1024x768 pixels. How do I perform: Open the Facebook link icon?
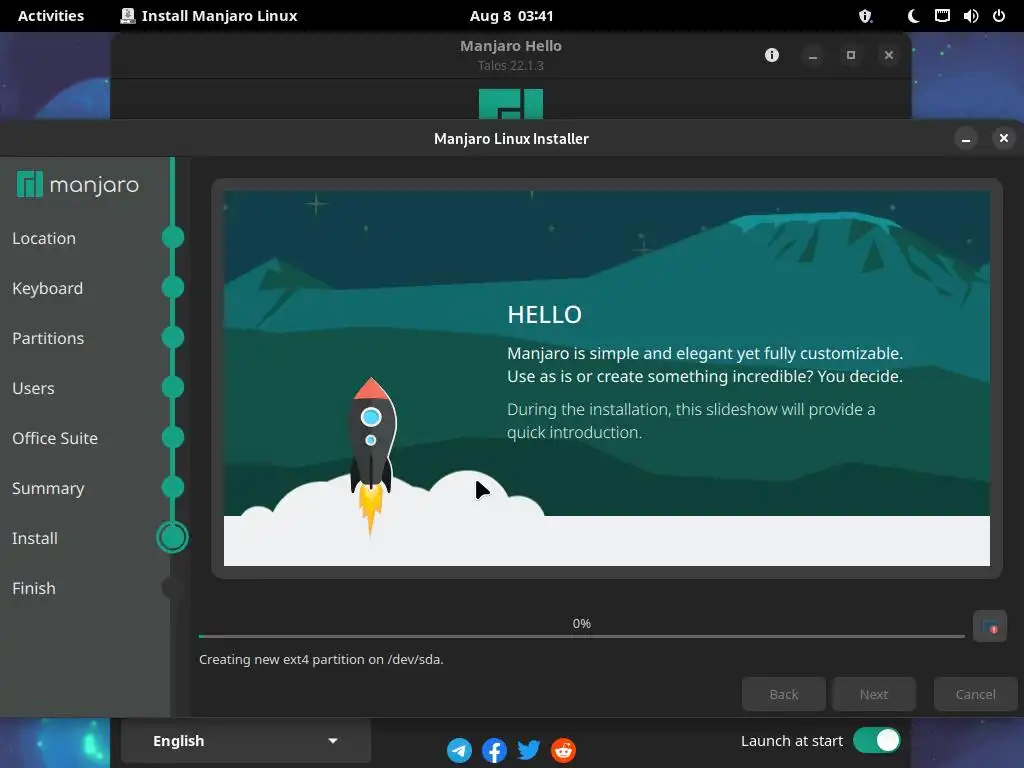point(494,750)
